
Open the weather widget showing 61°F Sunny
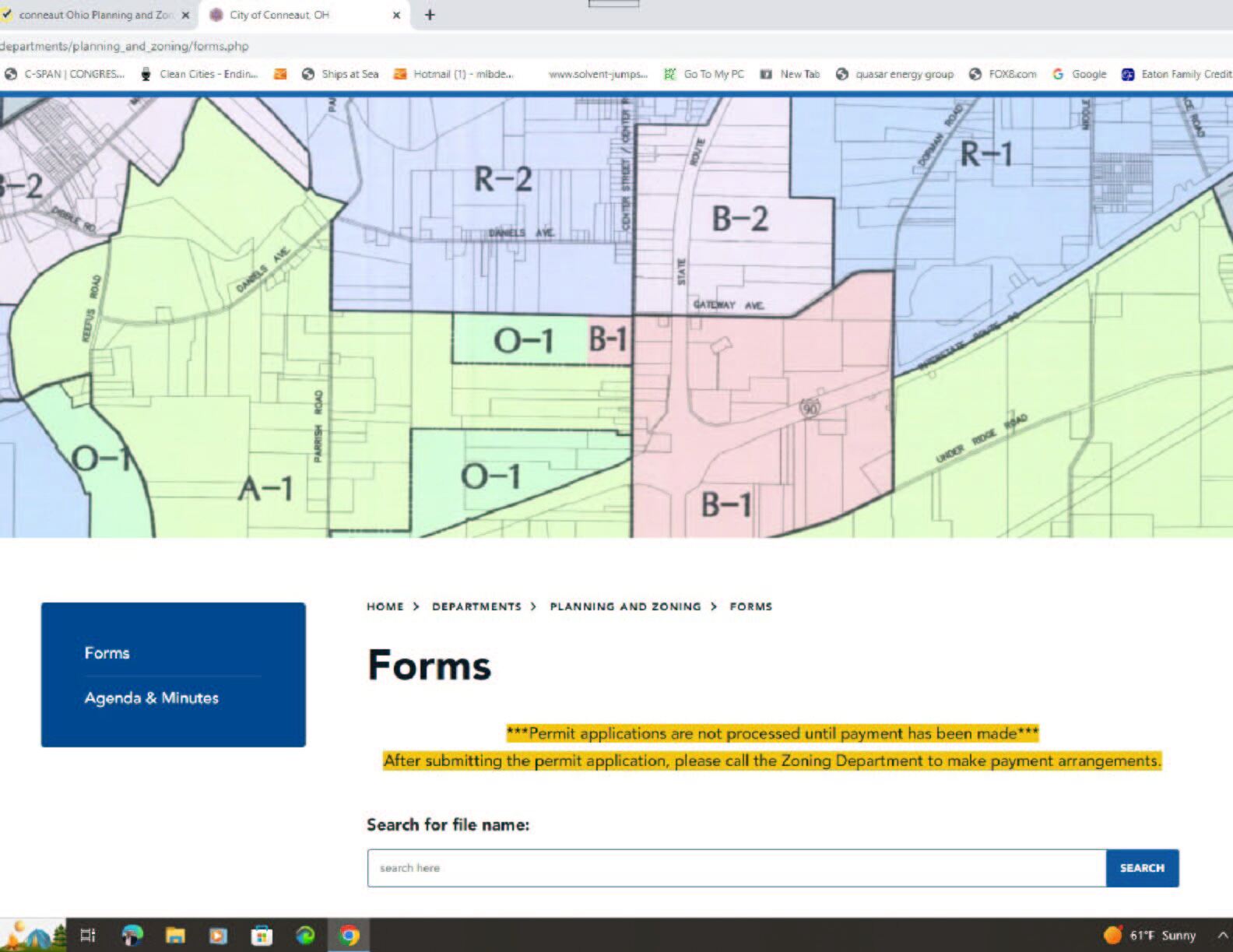(1149, 935)
